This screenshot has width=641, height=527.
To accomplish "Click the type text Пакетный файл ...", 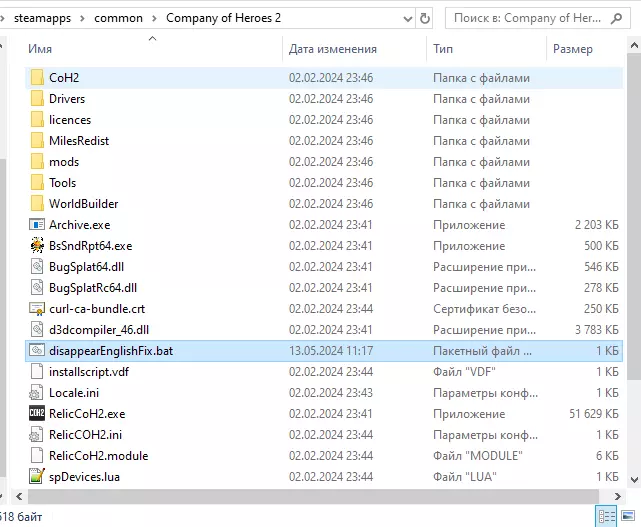I will (482, 351).
